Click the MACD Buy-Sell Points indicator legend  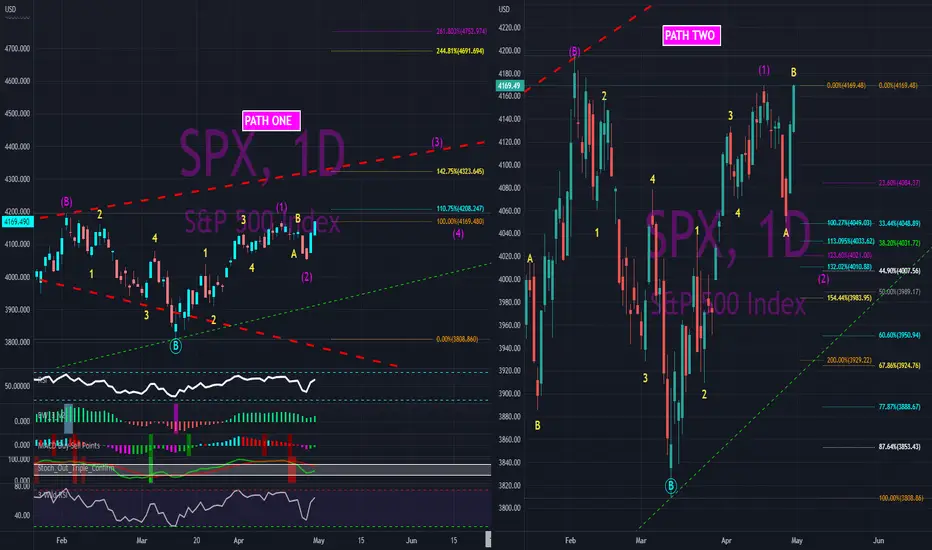point(68,445)
